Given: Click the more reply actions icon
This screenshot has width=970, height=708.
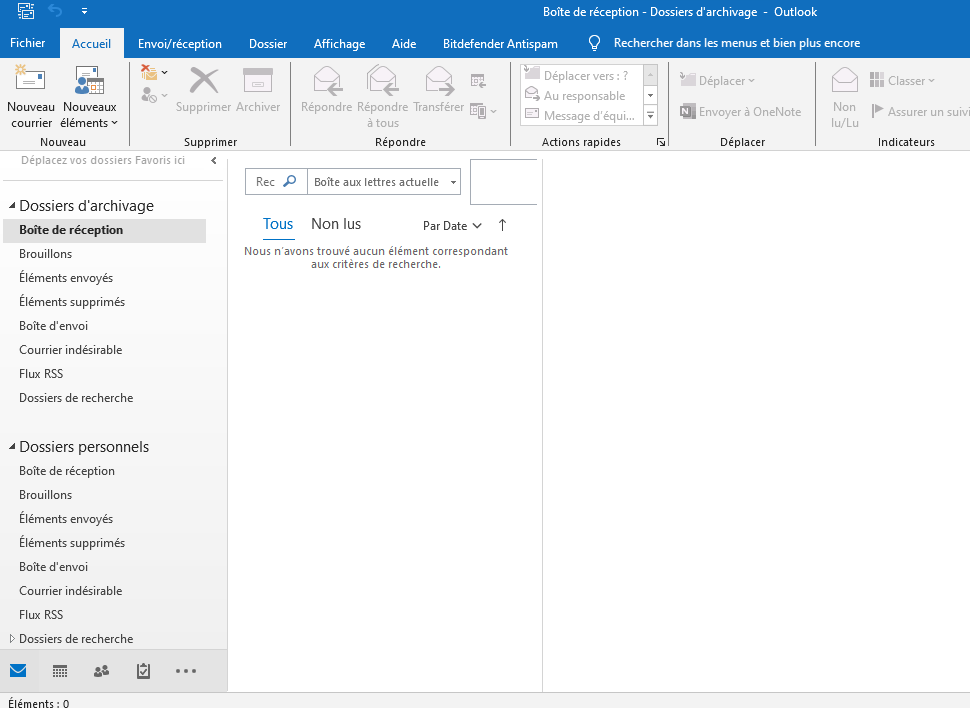Looking at the screenshot, I should coord(478,111).
